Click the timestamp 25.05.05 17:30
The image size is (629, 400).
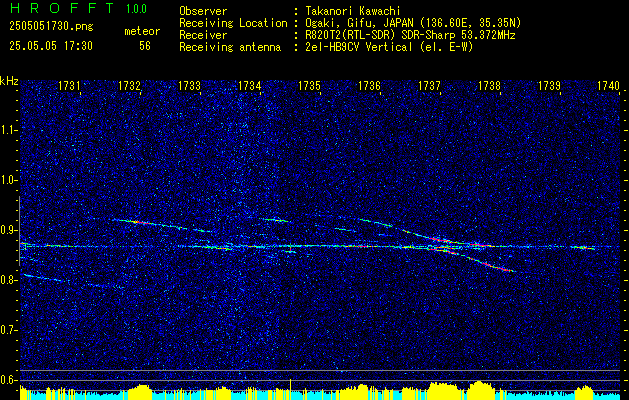tap(51, 46)
